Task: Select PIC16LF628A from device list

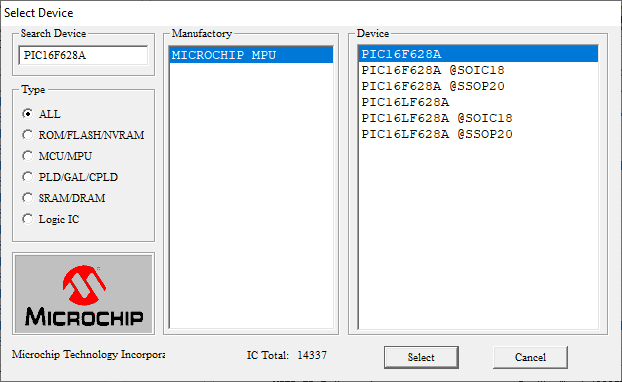Action: tap(478, 102)
